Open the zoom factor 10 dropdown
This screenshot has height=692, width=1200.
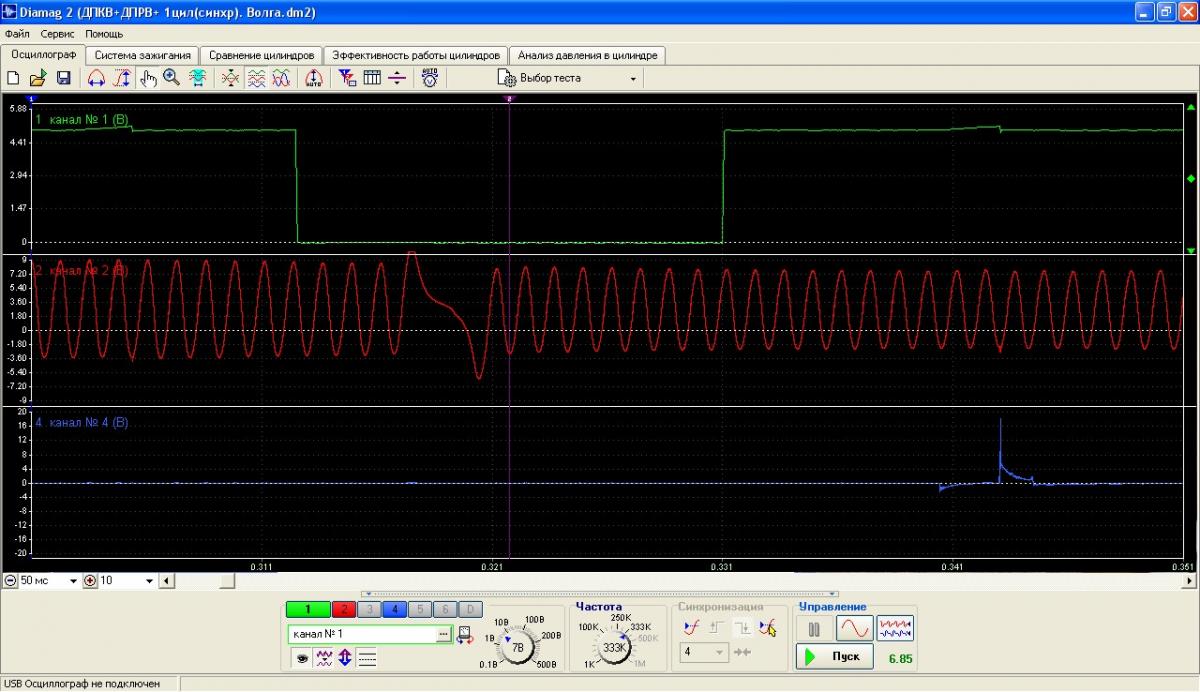click(150, 581)
